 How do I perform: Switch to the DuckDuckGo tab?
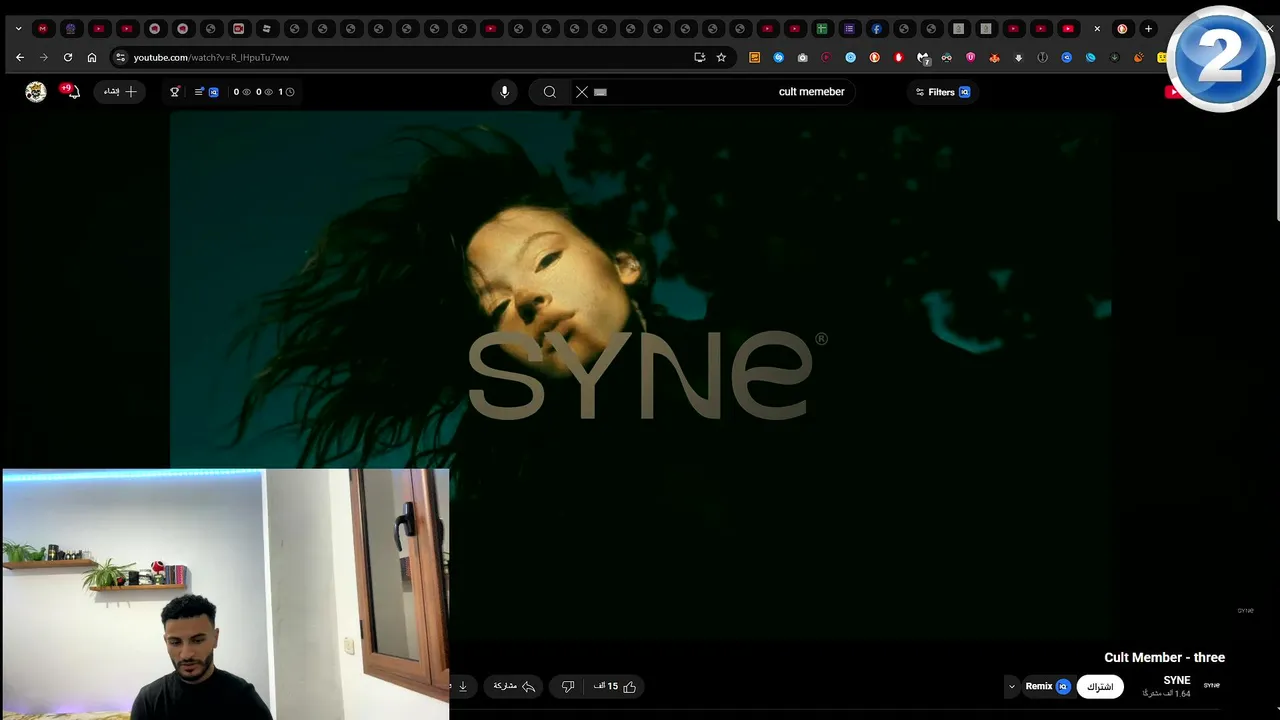tap(1122, 29)
